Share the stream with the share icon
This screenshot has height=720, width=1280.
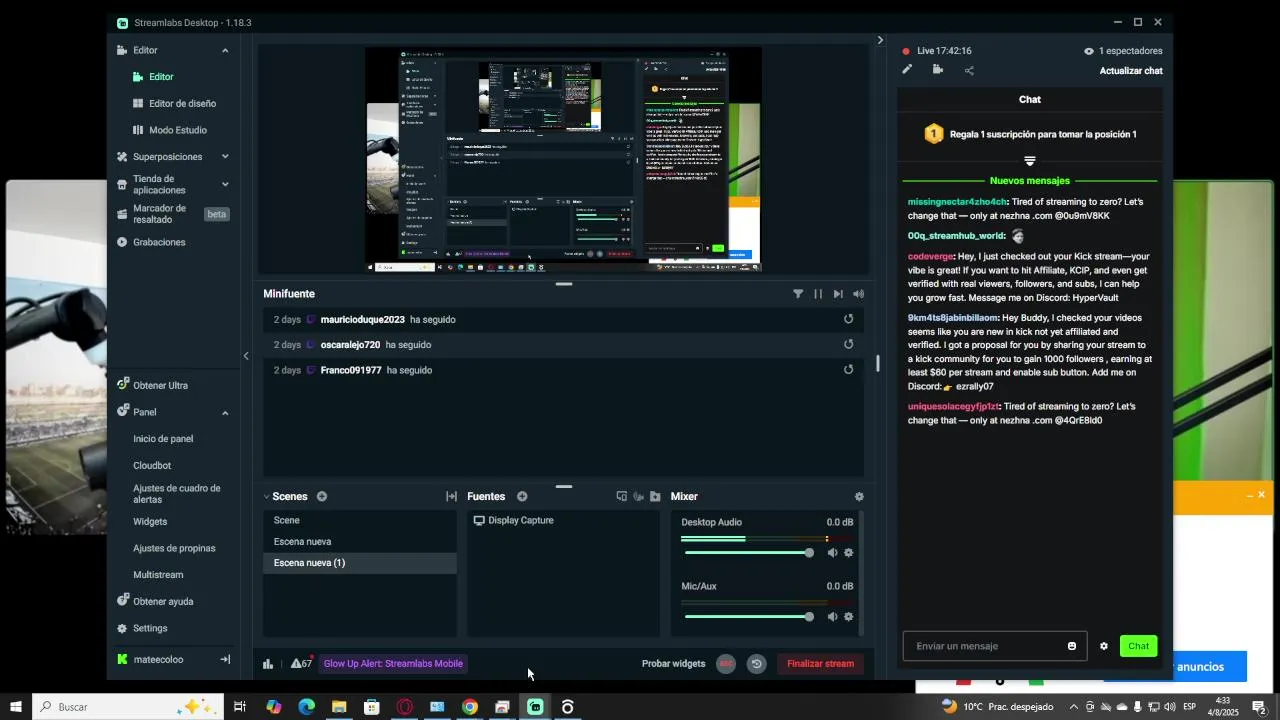[x=969, y=70]
